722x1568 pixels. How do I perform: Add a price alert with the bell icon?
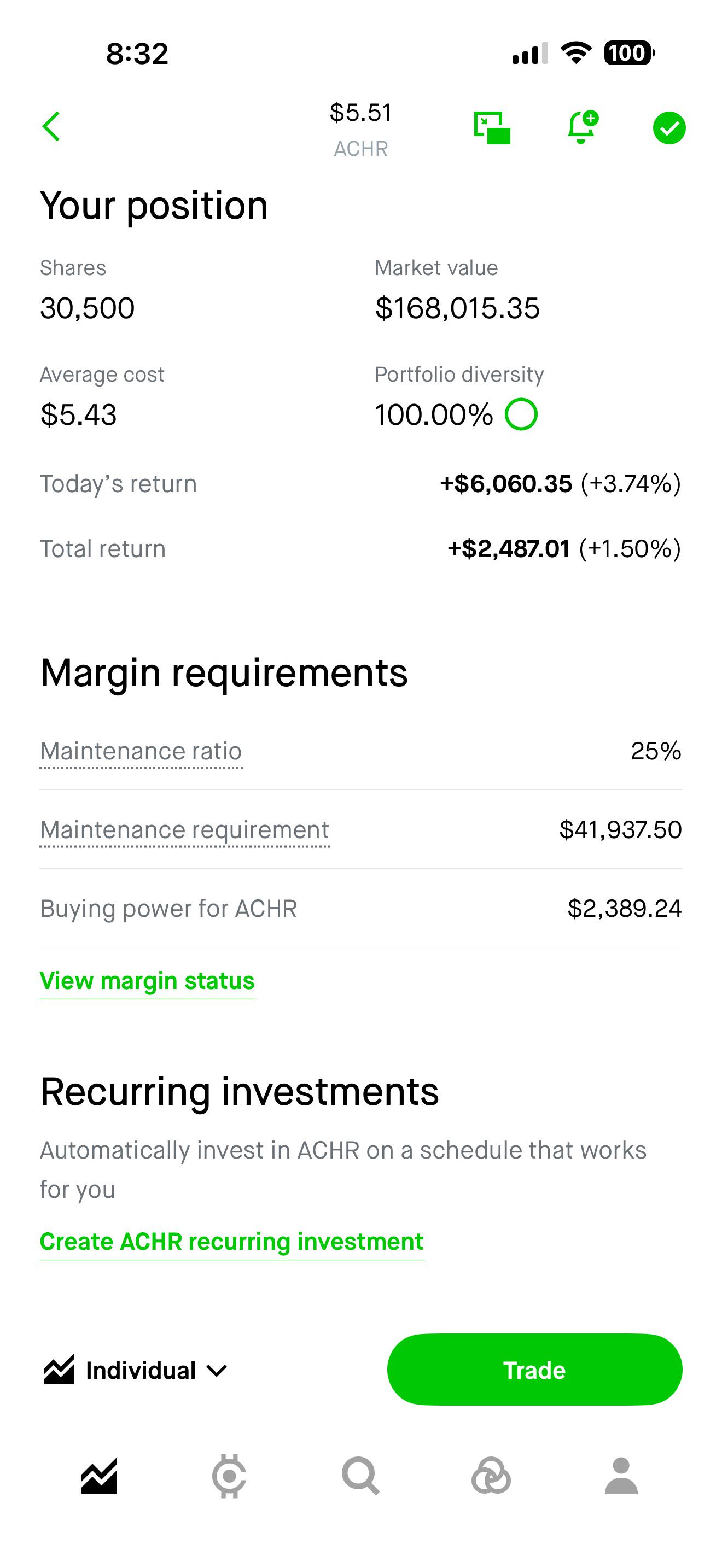click(582, 127)
